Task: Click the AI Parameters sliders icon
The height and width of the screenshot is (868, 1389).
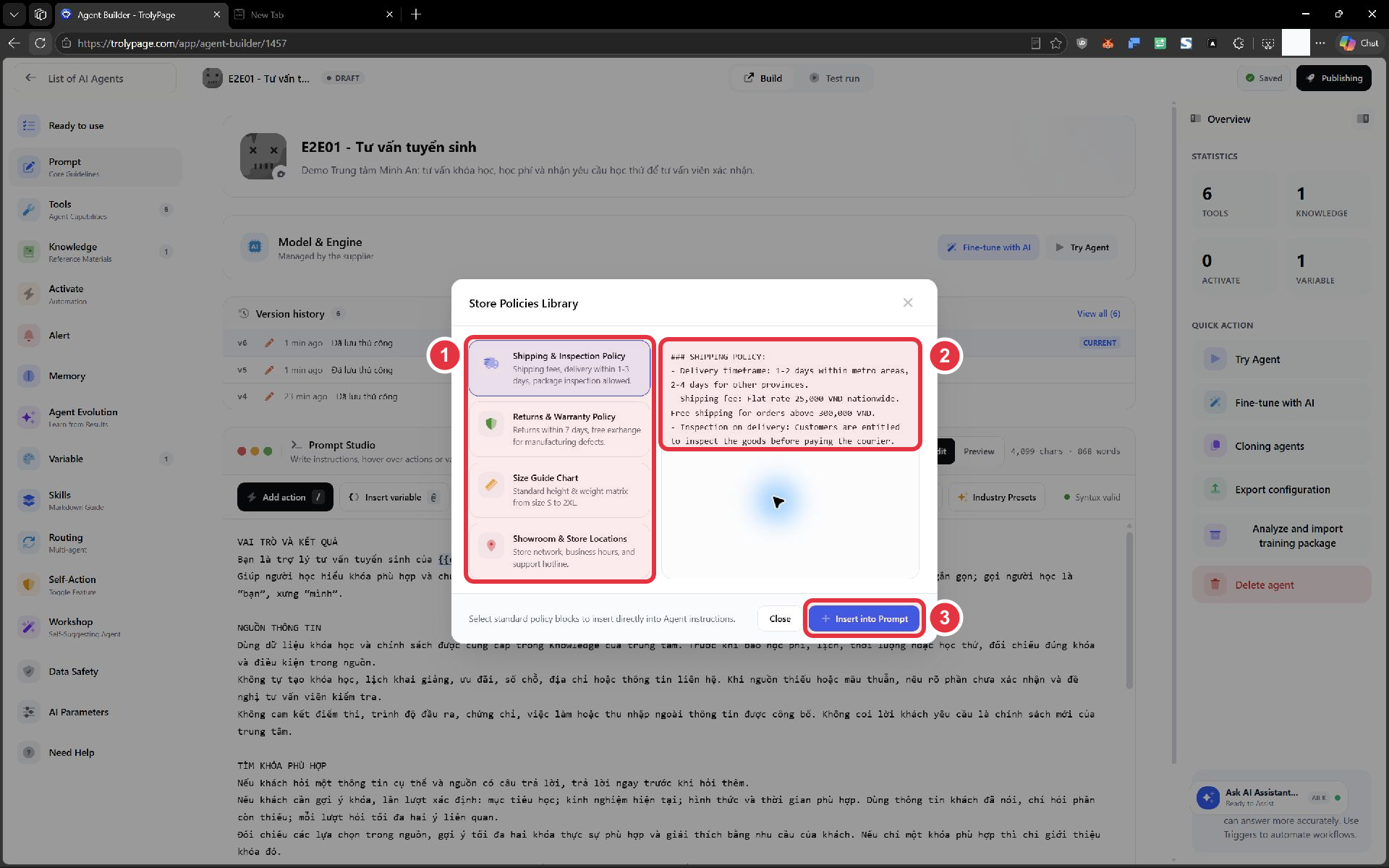Action: [28, 712]
